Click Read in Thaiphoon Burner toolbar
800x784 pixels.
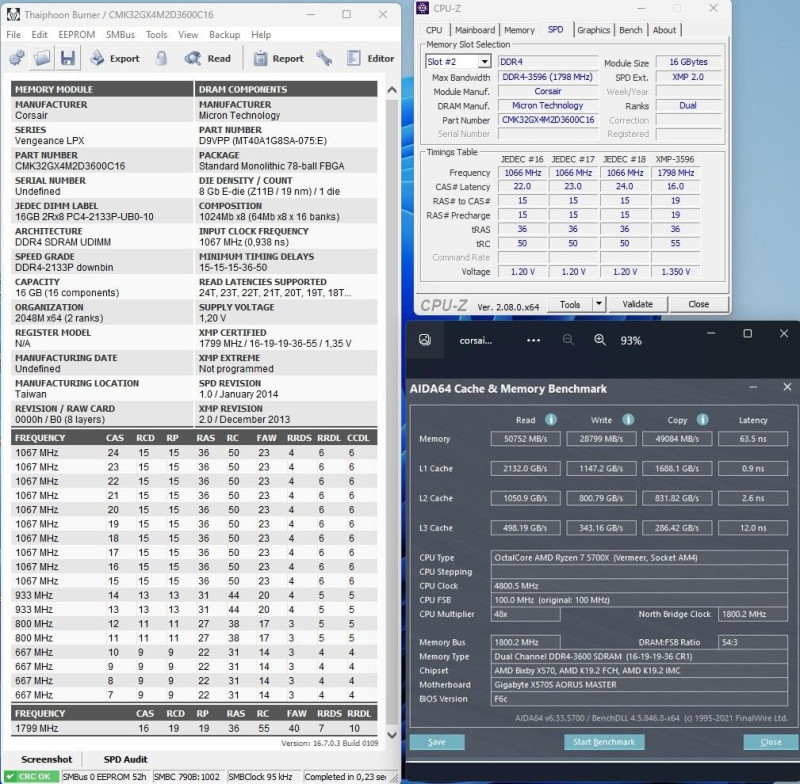(x=208, y=58)
